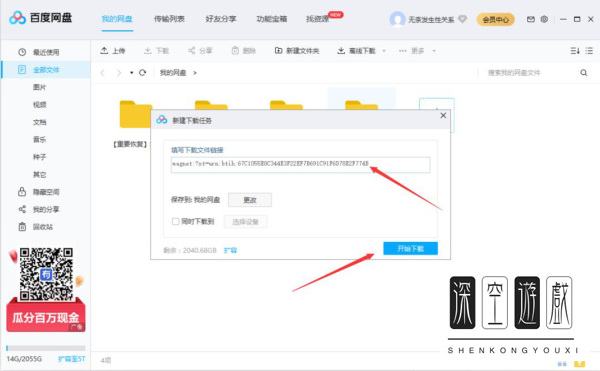Open the 更多 more options item
600x371 pixels.
412,50
